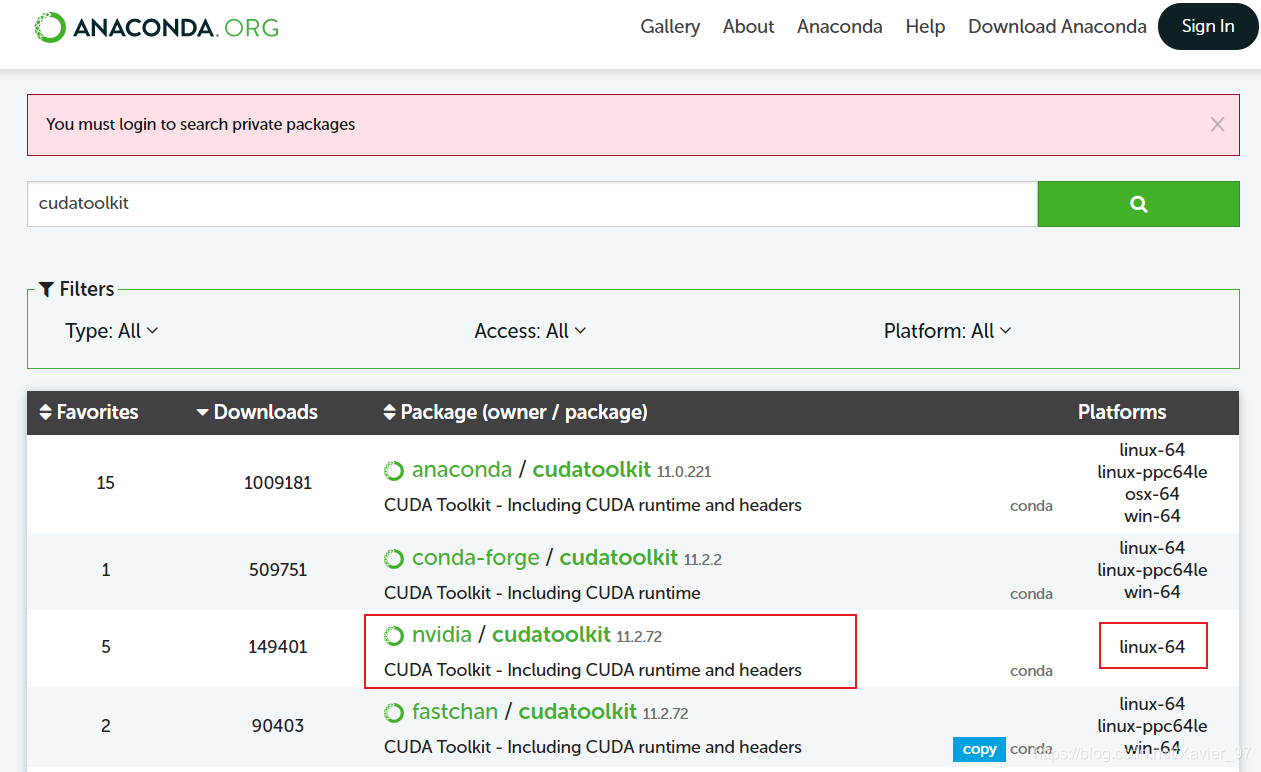The width and height of the screenshot is (1261, 772).
Task: Select linux-64 platform in nvidia row
Action: click(x=1152, y=647)
